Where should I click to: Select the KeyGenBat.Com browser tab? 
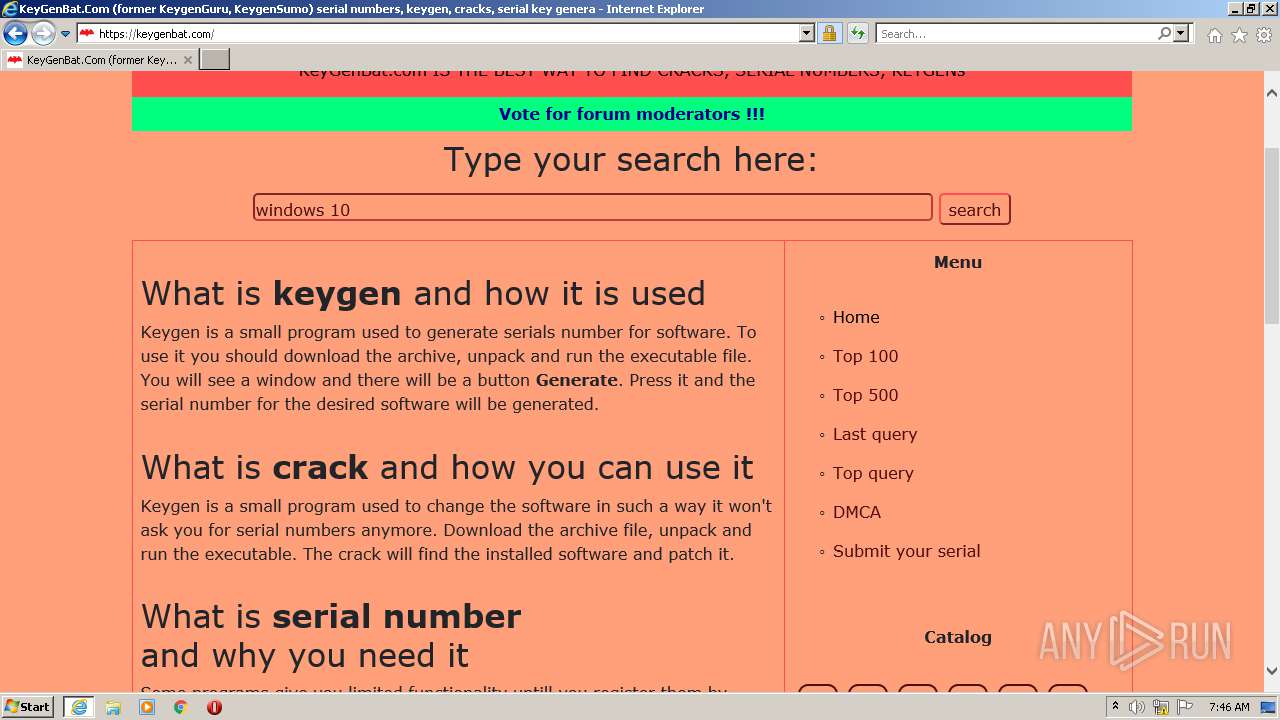[98, 60]
